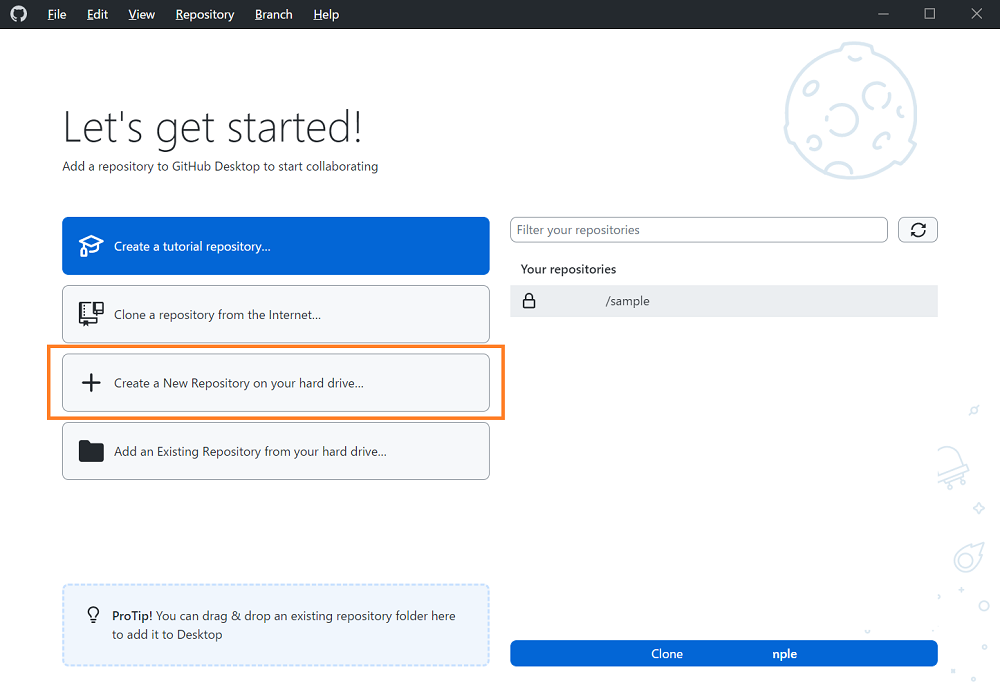Click the GitHub octocat logo icon
This screenshot has width=1000, height=692.
(x=18, y=13)
